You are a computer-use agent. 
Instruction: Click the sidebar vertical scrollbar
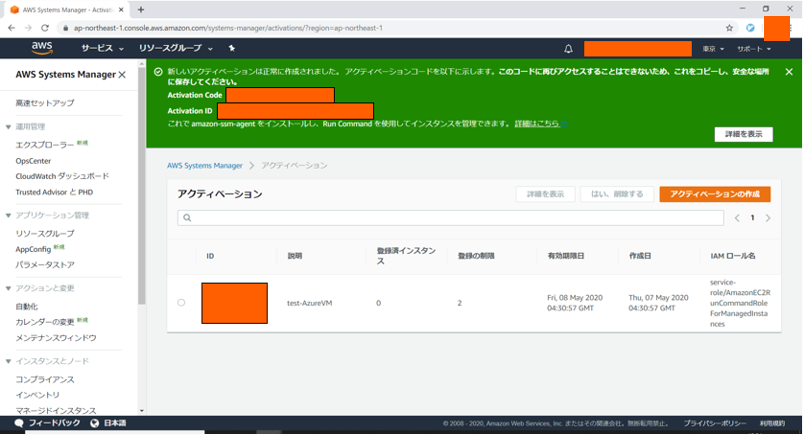(142, 184)
